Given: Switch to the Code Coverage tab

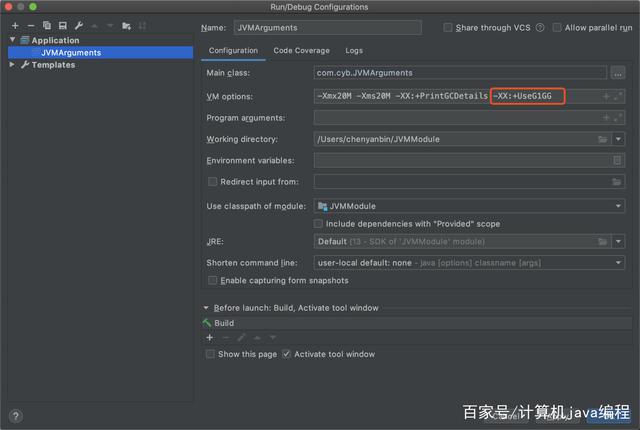Looking at the screenshot, I should click(302, 51).
